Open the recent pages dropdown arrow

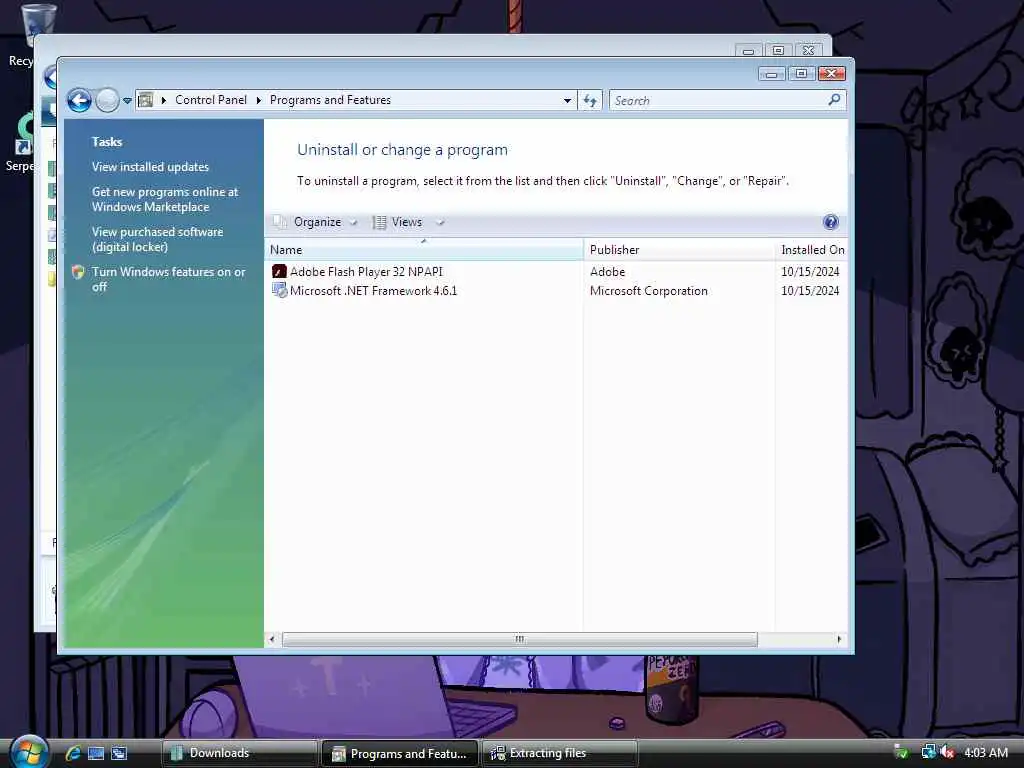(127, 101)
